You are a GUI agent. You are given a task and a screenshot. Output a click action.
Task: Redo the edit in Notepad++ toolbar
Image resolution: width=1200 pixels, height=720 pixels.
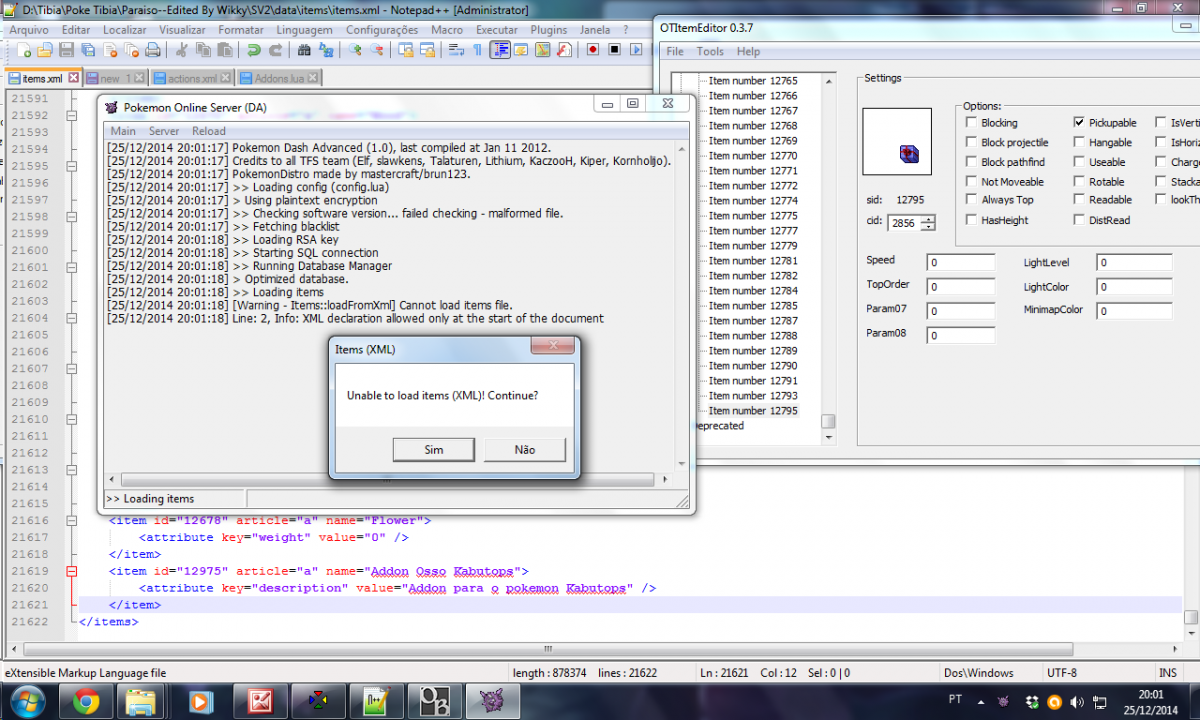[x=276, y=50]
